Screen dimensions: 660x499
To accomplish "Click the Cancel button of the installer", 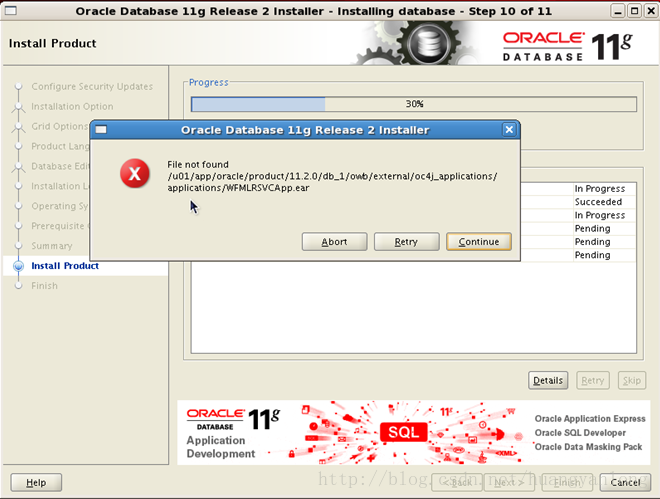I will click(x=625, y=483).
